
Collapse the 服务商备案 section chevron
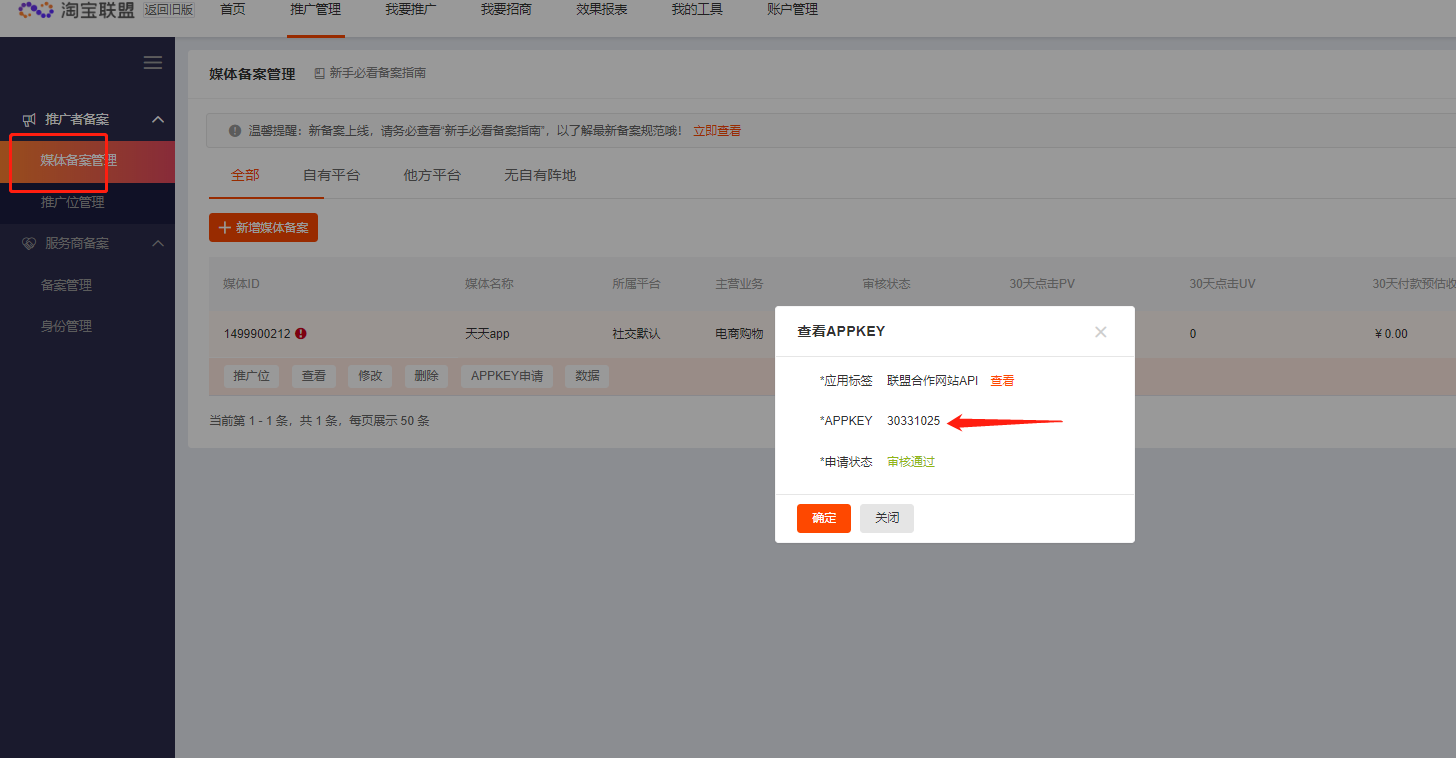coord(158,243)
